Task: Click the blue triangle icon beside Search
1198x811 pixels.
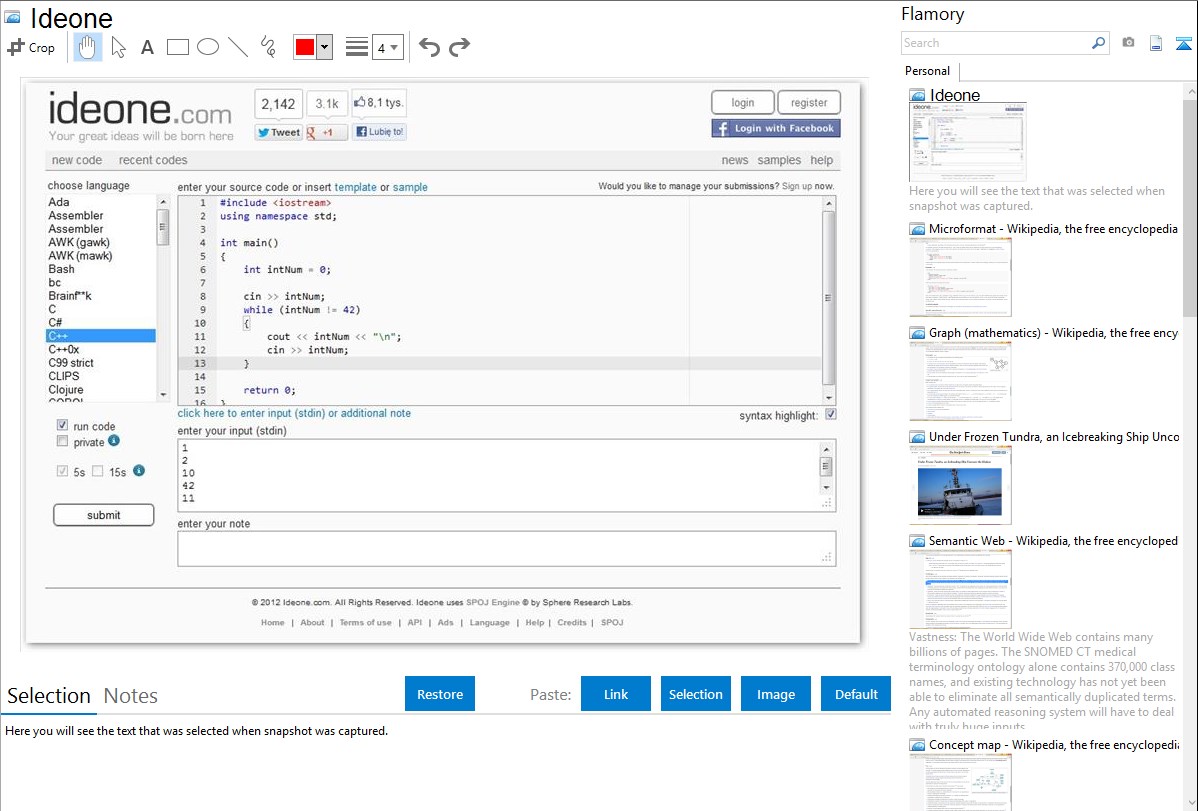Action: pyautogui.click(x=1183, y=43)
